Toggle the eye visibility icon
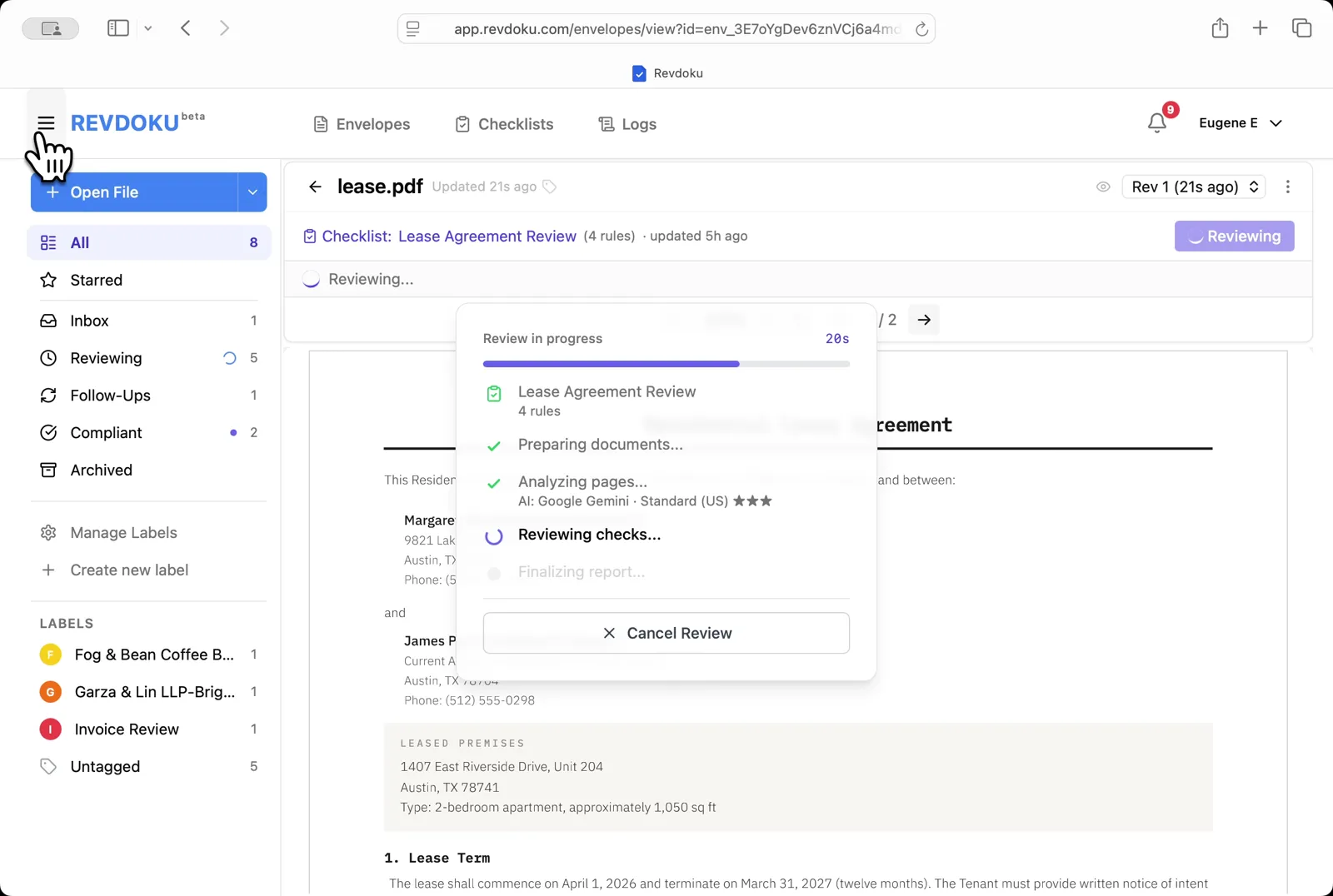This screenshot has height=896, width=1333. pos(1103,187)
